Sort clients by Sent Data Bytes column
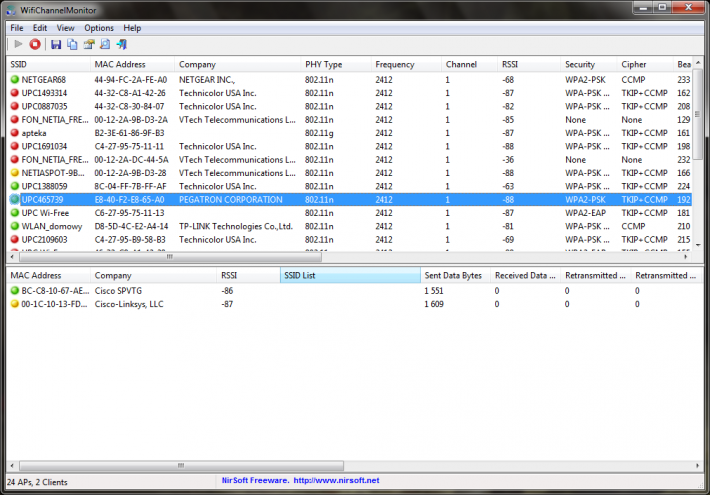 pos(456,275)
